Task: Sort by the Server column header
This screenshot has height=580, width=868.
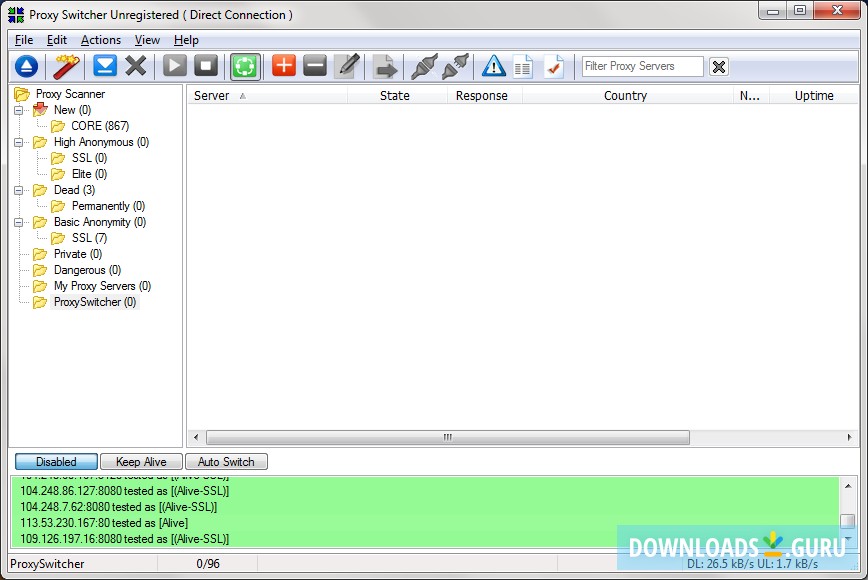Action: pyautogui.click(x=267, y=96)
